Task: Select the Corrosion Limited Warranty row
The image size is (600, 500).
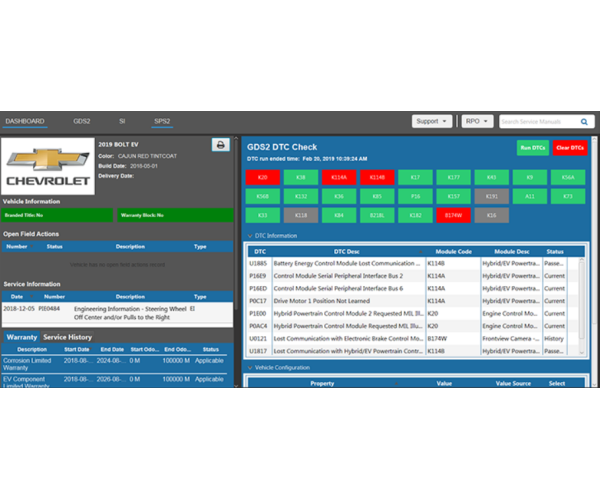Action: coord(116,364)
